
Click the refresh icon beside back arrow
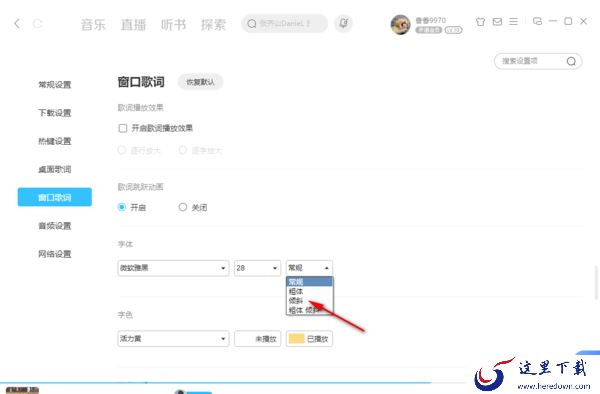pos(38,24)
